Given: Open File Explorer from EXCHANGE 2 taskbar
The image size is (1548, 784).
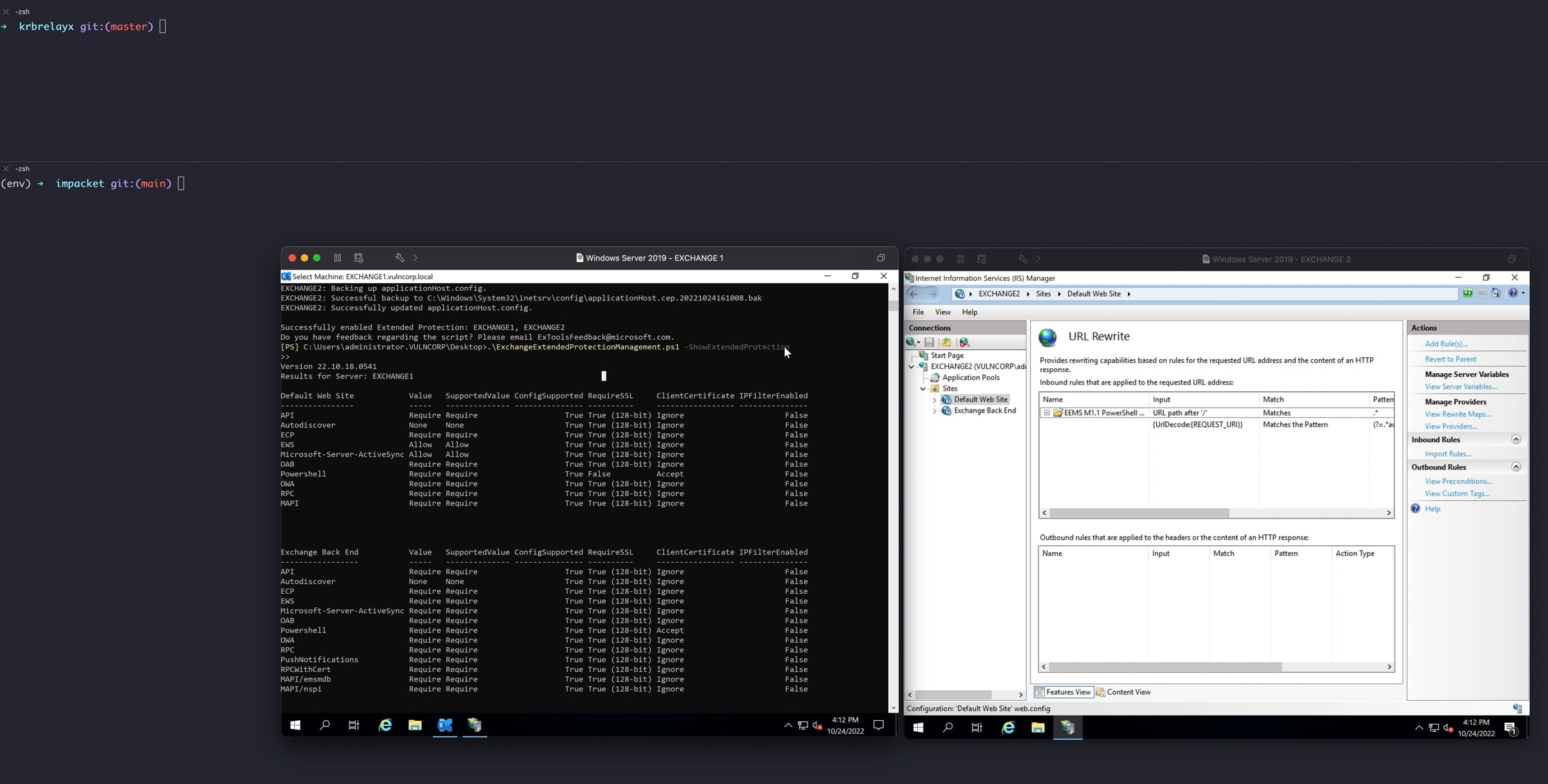Looking at the screenshot, I should point(1038,728).
